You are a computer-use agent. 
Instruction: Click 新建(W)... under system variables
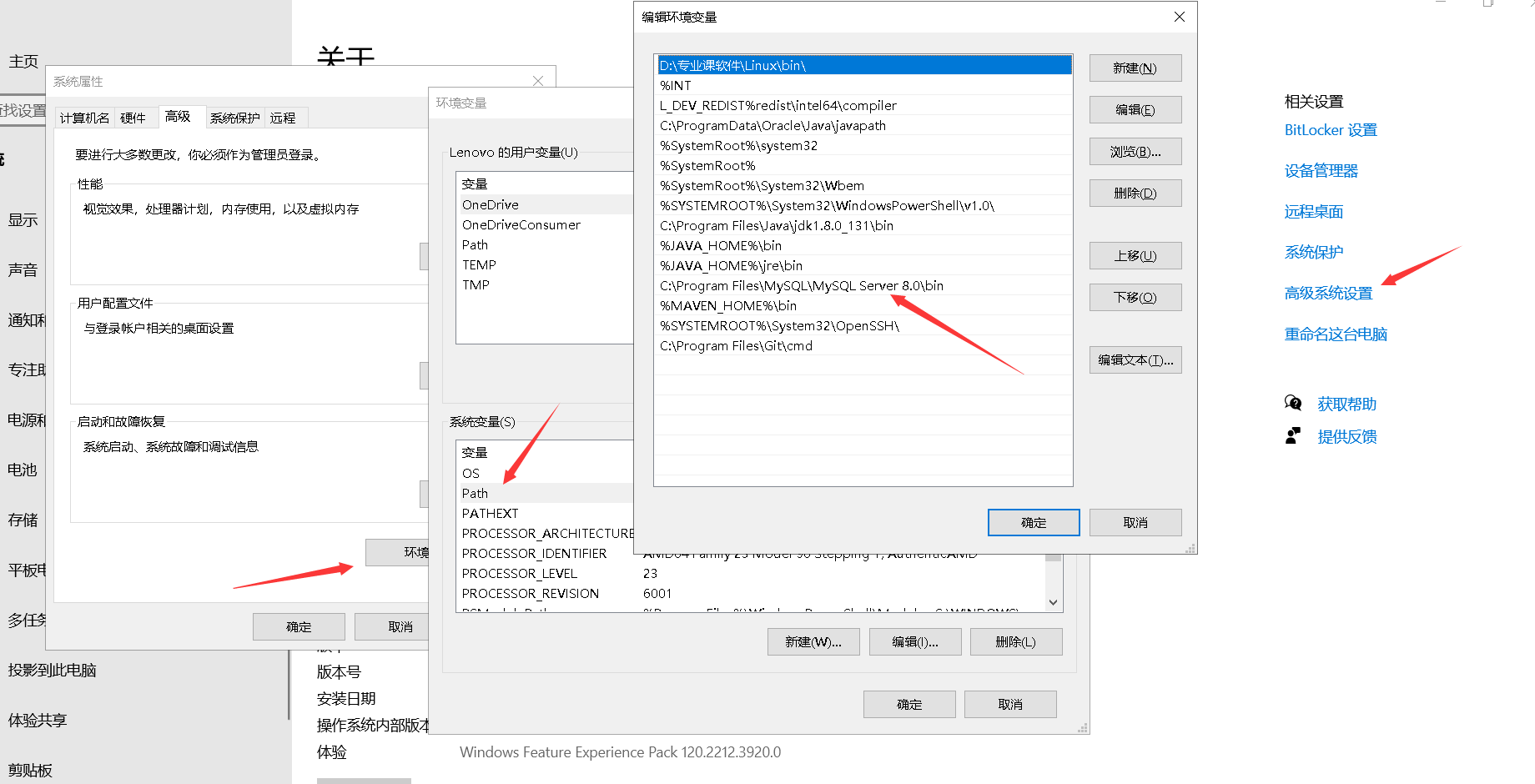[x=813, y=642]
